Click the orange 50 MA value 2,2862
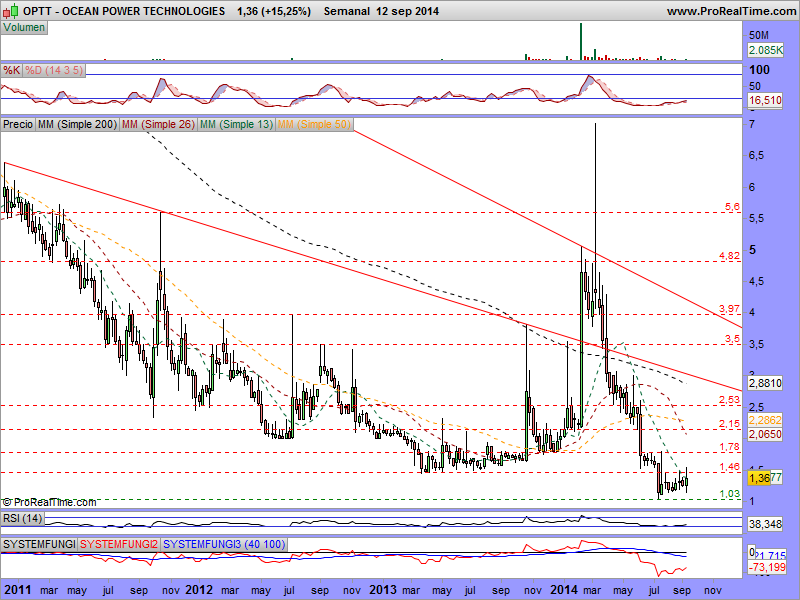The width and height of the screenshot is (800, 600). (765, 420)
